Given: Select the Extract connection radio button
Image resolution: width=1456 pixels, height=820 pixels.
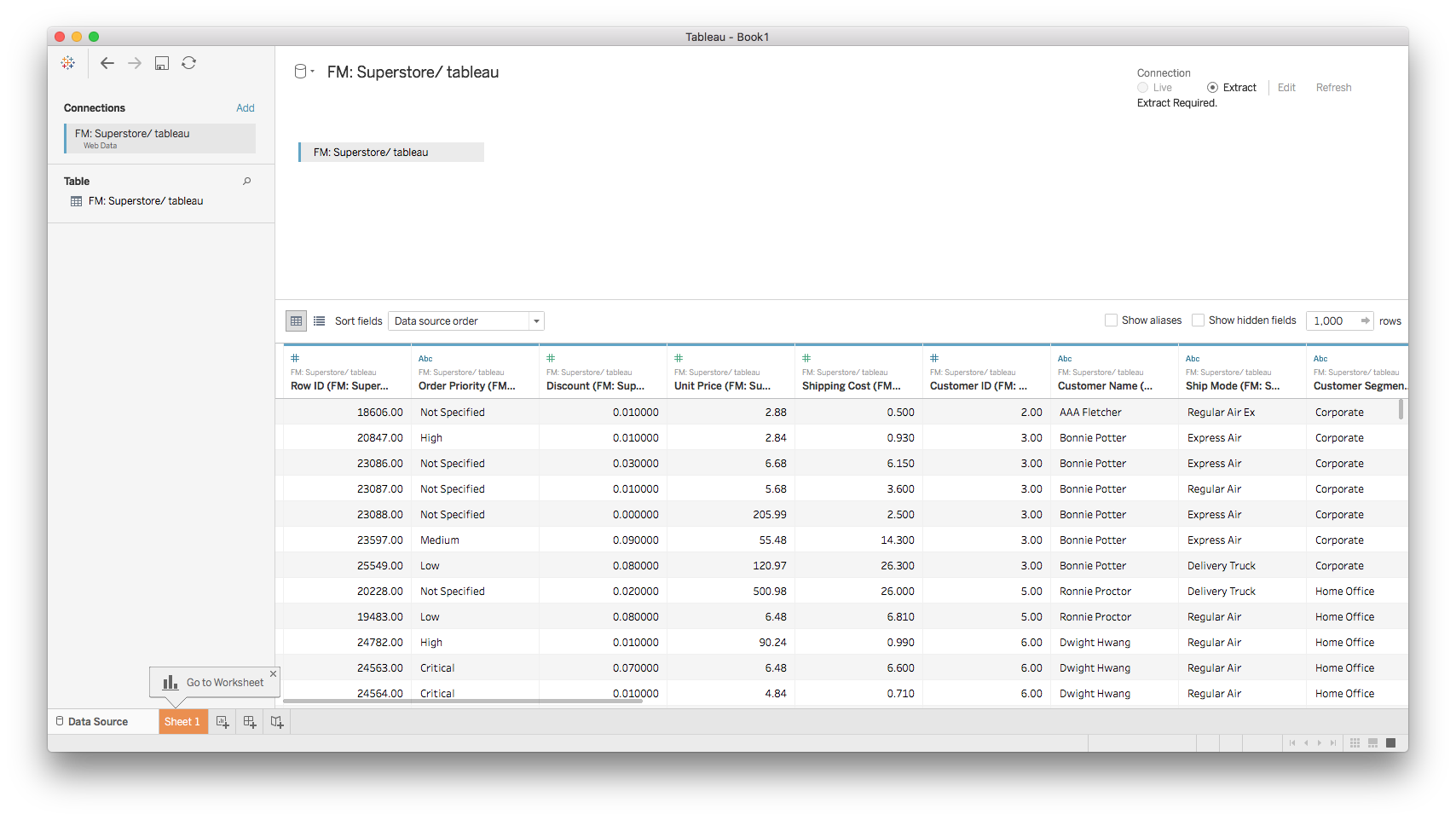Looking at the screenshot, I should coord(1212,88).
